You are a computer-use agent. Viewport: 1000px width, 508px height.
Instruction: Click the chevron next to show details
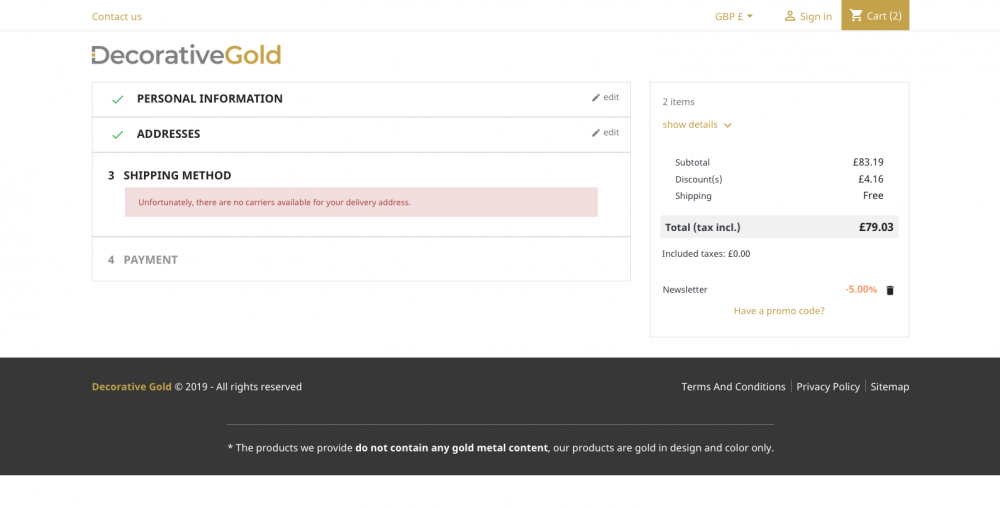[728, 125]
